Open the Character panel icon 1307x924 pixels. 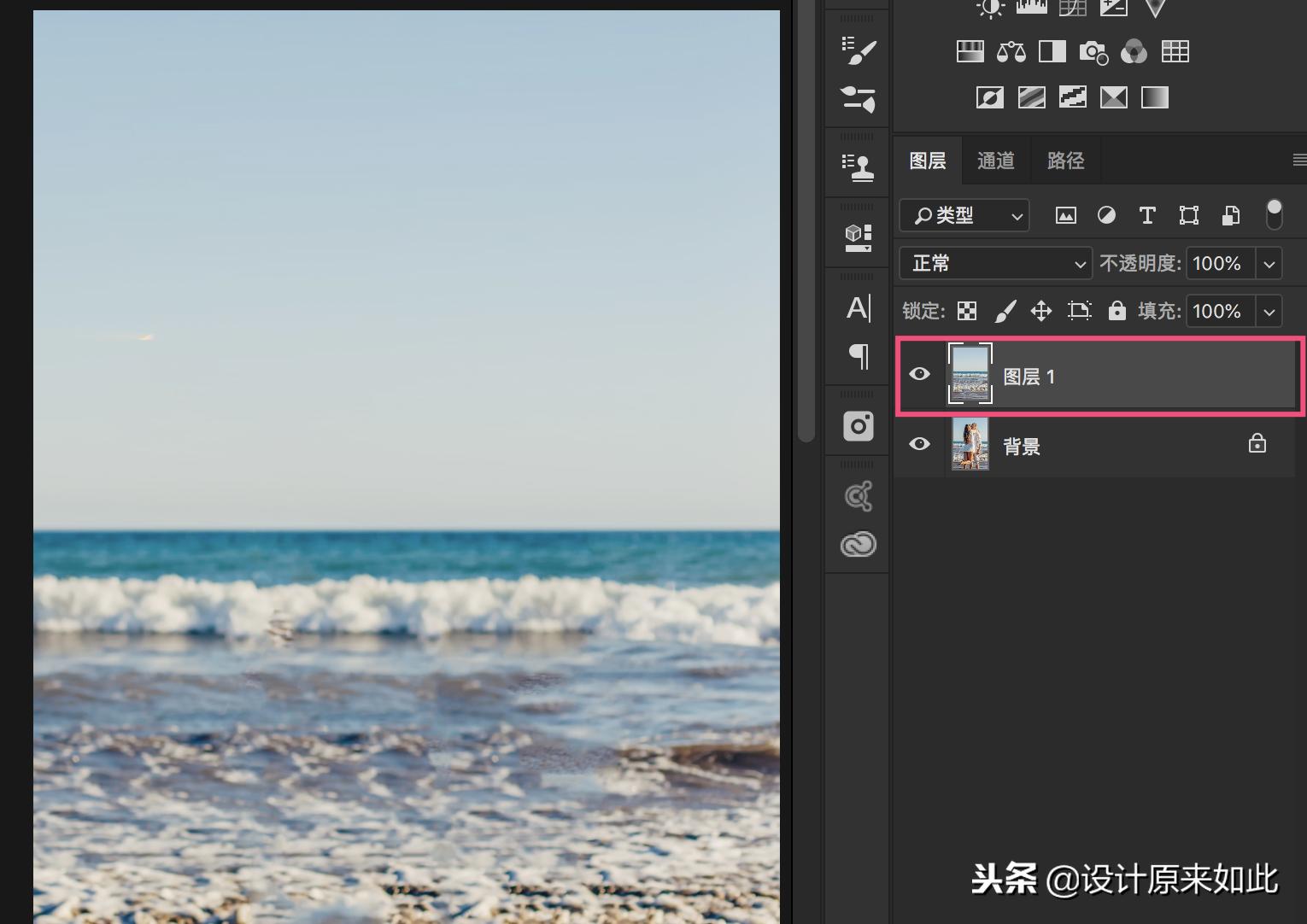pyautogui.click(x=859, y=307)
